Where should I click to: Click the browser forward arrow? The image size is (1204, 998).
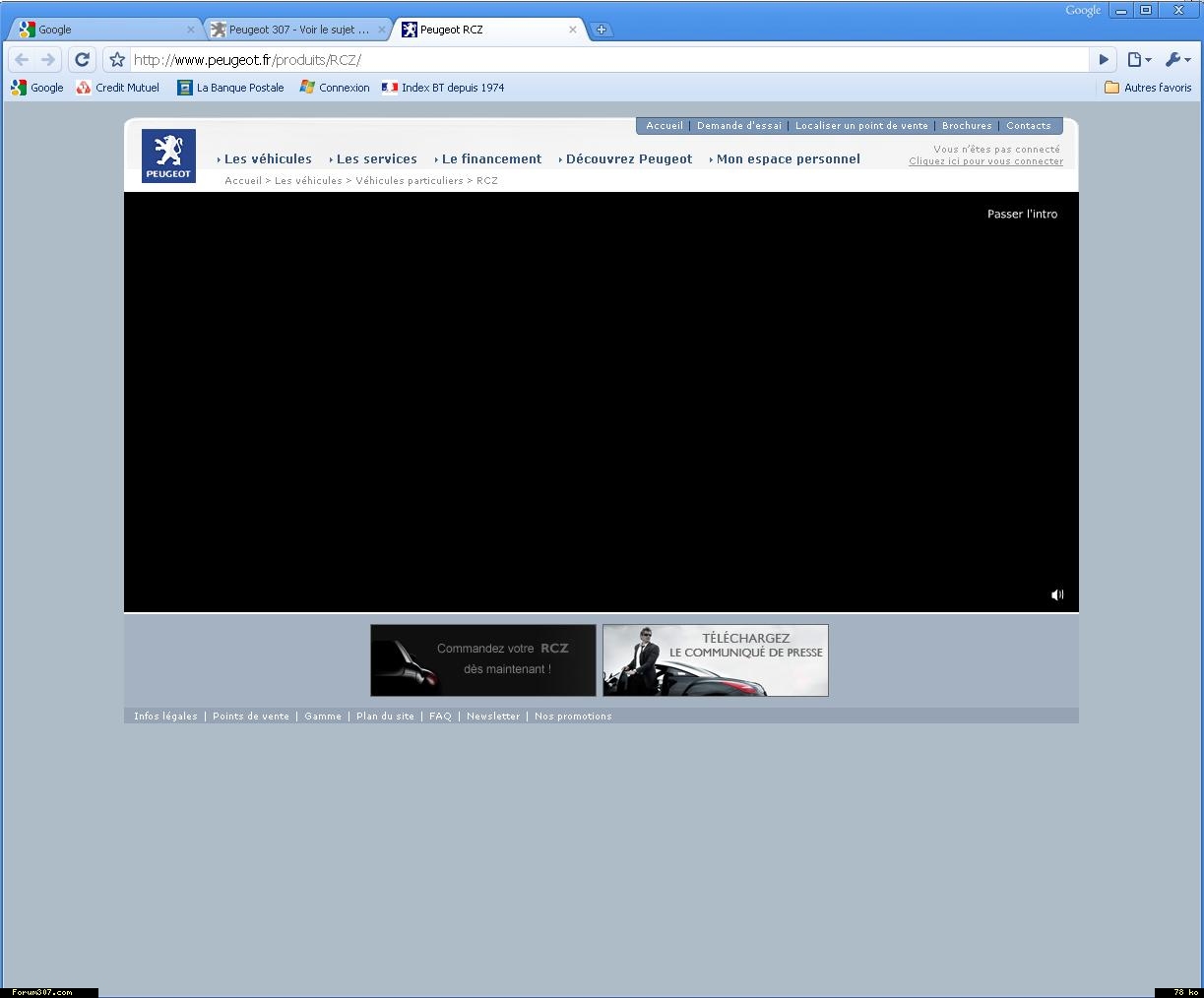tap(48, 60)
